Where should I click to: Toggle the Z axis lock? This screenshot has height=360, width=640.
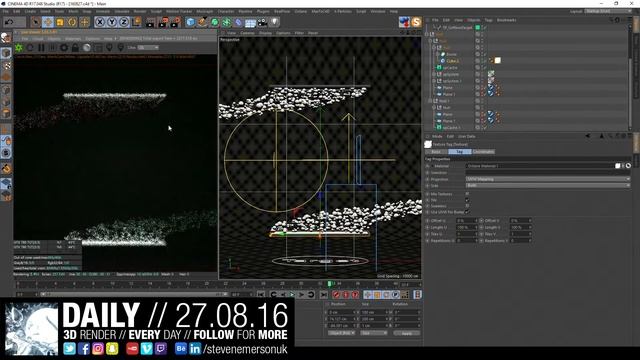point(124,22)
